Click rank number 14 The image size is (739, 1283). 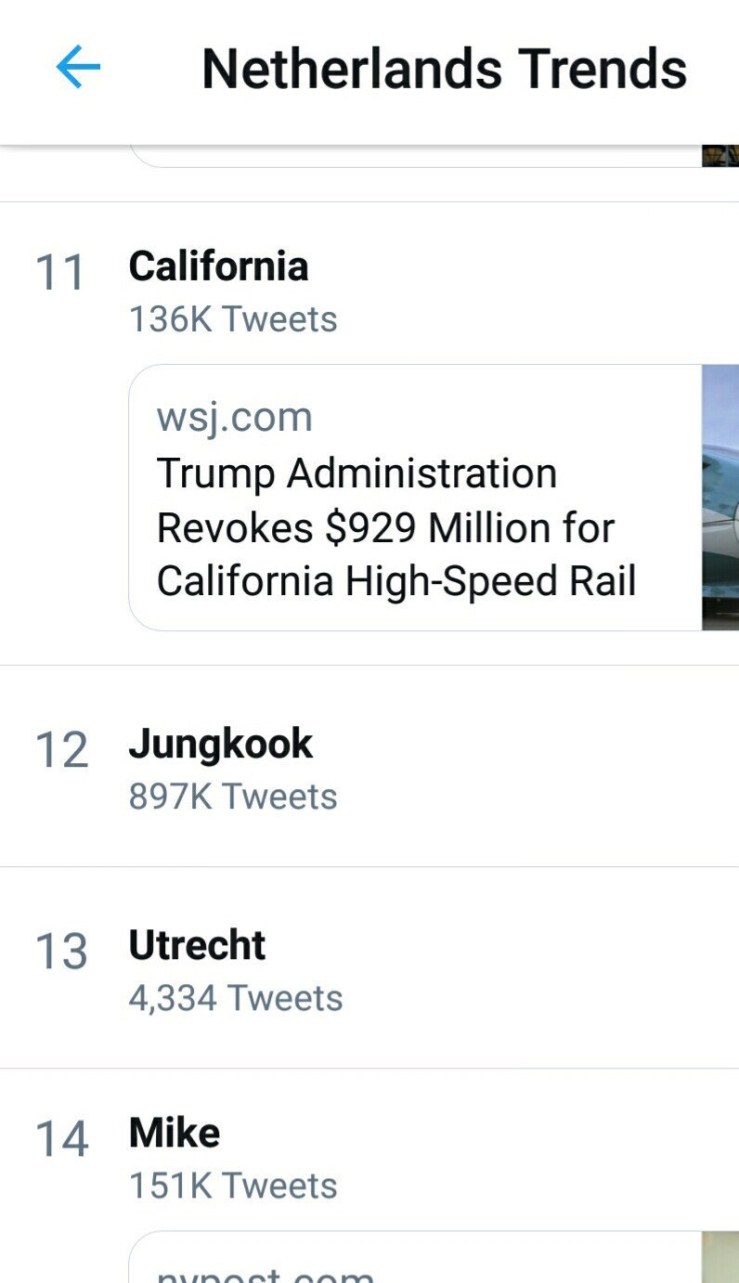click(61, 1139)
